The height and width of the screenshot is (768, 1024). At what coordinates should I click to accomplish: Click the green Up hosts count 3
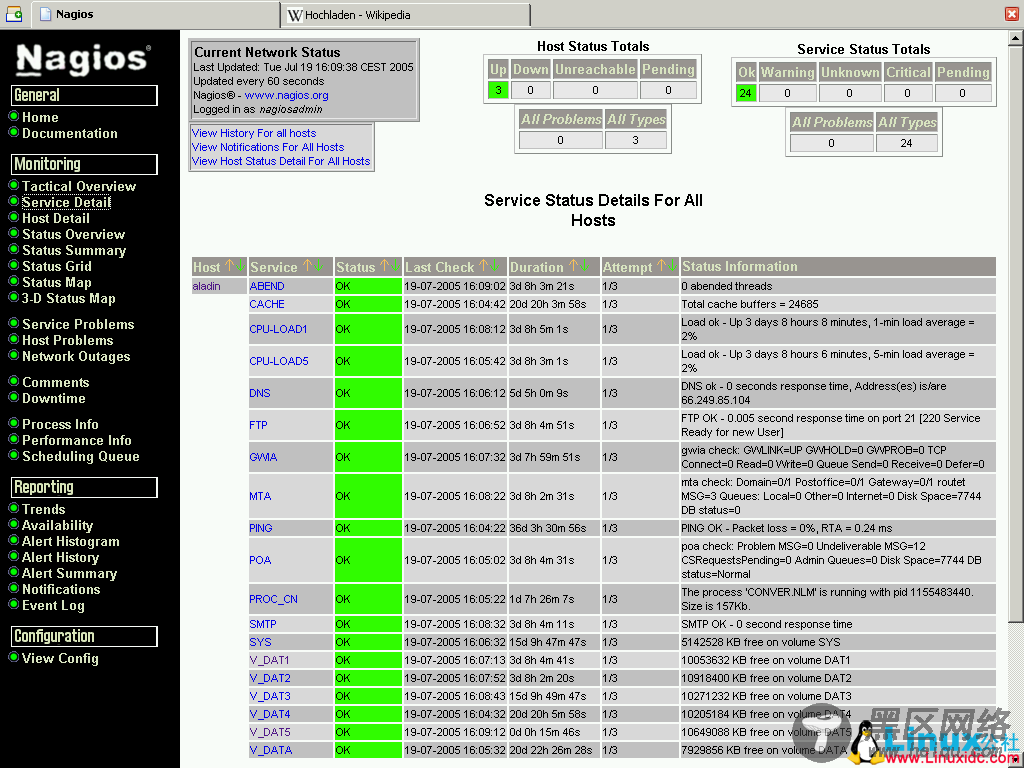point(498,90)
